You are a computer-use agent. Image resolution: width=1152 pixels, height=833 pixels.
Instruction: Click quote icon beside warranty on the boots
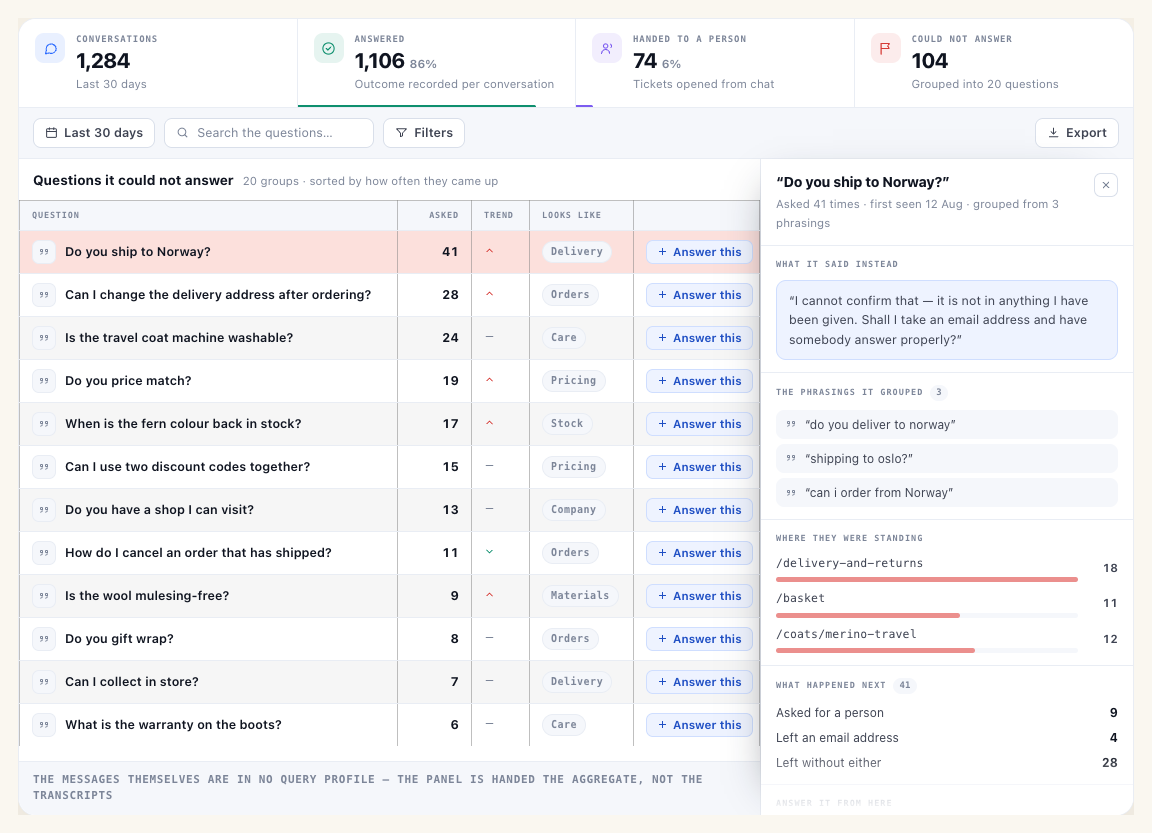coord(44,725)
